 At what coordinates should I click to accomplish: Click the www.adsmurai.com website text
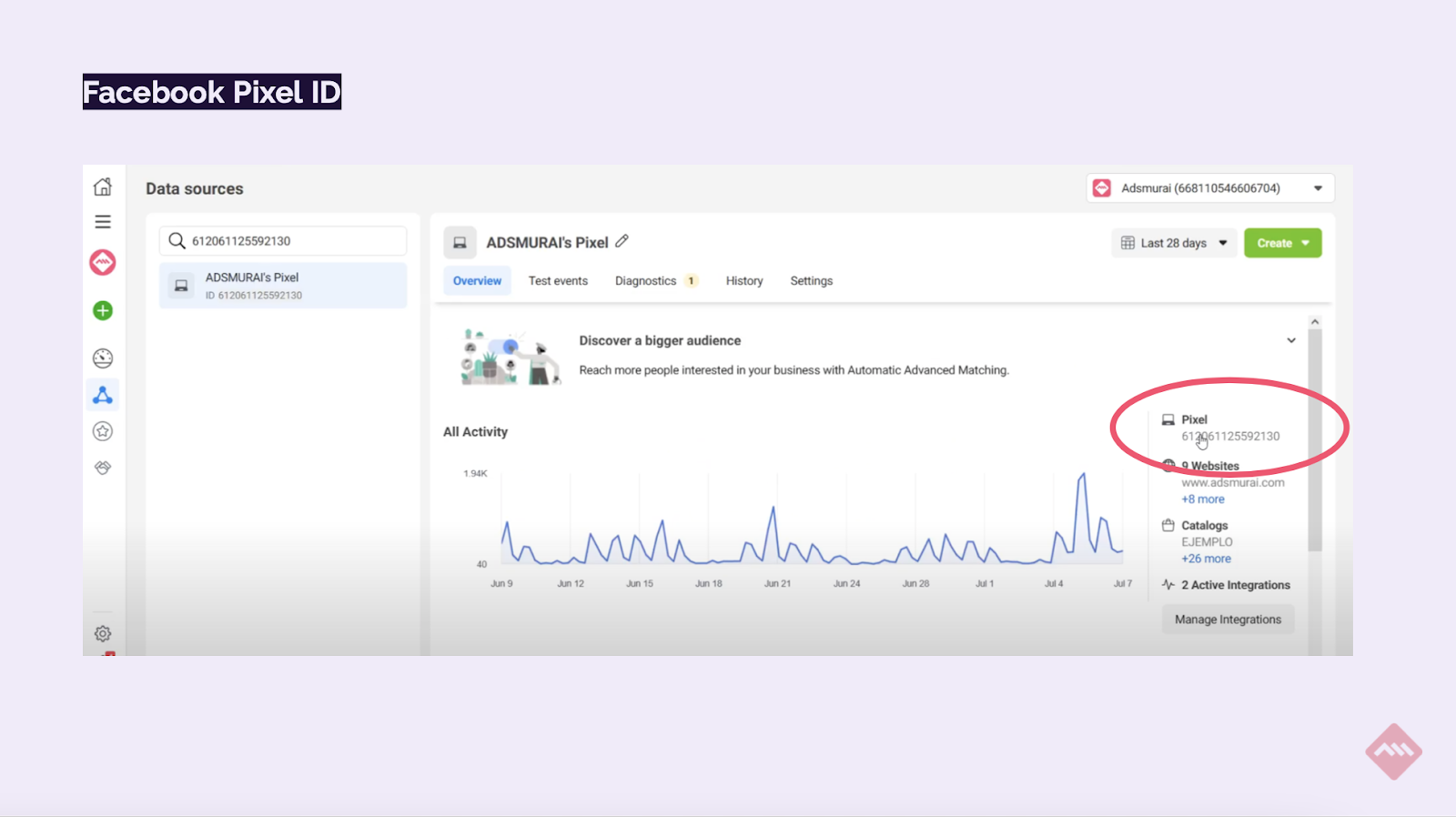tap(1233, 483)
